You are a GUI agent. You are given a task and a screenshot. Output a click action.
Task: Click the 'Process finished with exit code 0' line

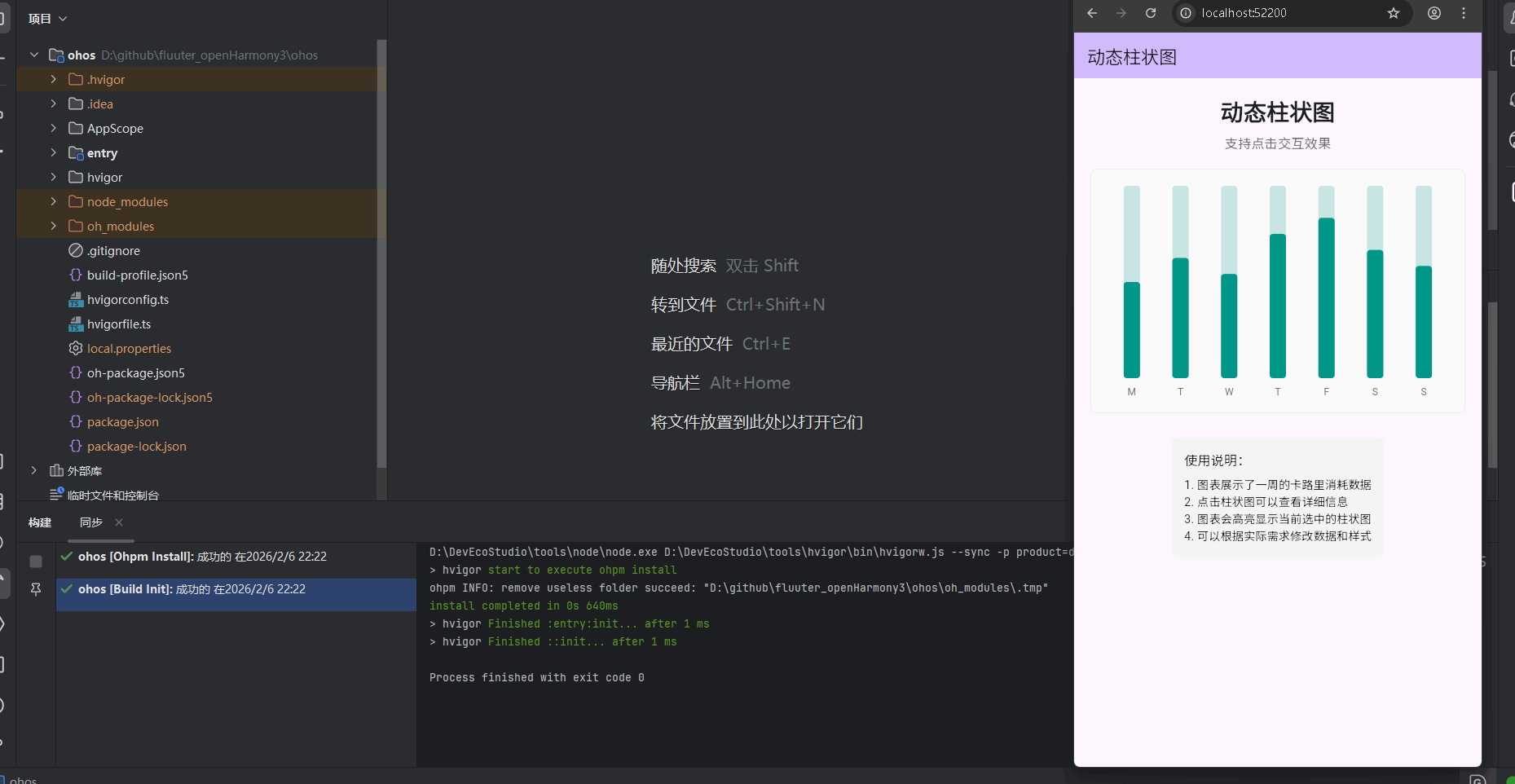[x=537, y=677]
